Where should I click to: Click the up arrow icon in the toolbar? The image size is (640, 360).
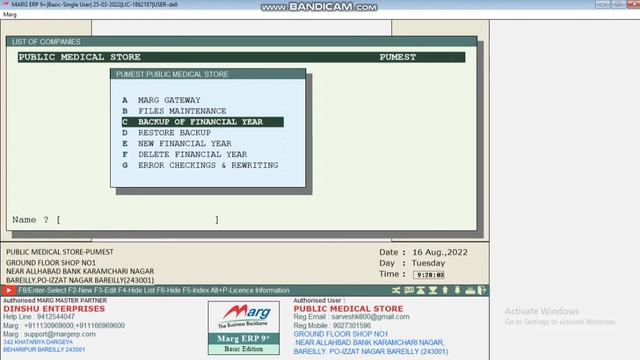point(445,290)
